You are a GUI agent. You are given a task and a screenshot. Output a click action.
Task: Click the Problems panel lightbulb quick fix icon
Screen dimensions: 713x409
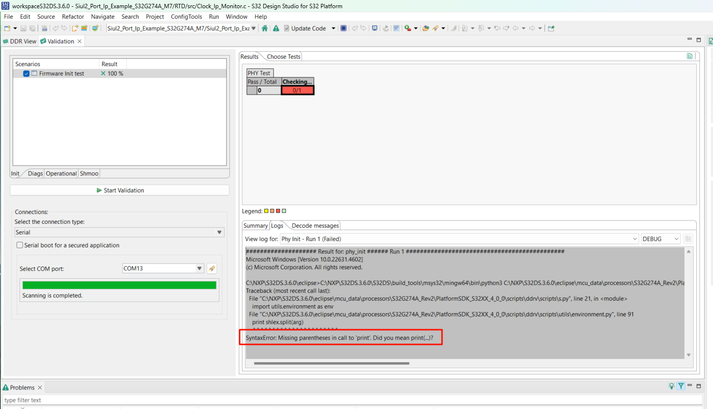point(671,386)
